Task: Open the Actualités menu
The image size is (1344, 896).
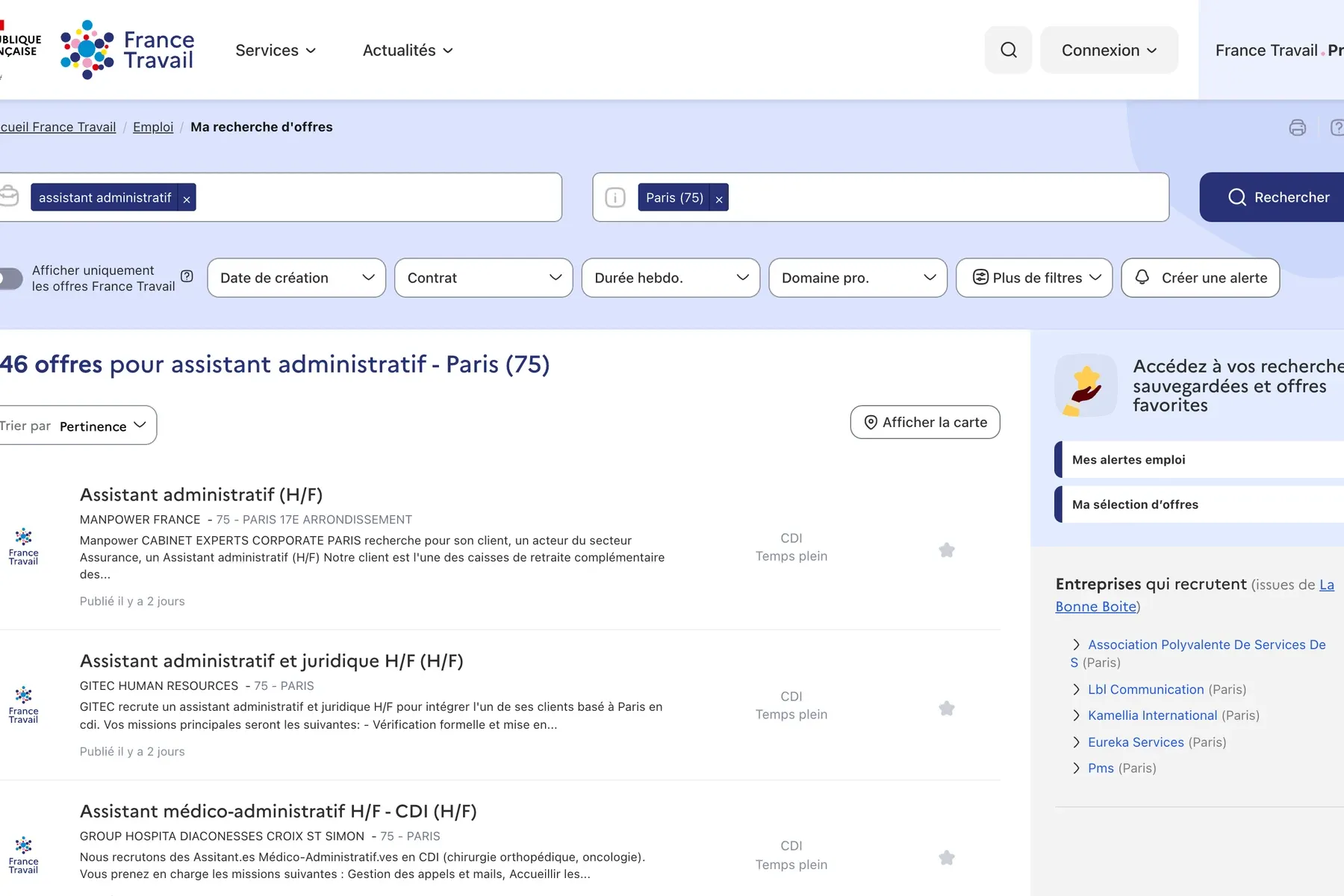Action: (408, 50)
